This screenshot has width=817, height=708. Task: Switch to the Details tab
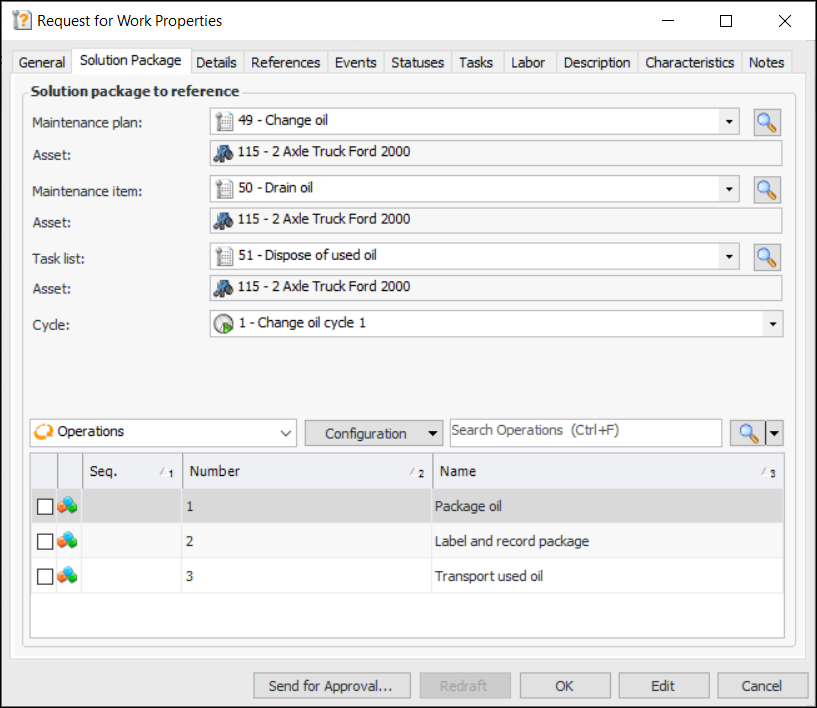coord(216,63)
